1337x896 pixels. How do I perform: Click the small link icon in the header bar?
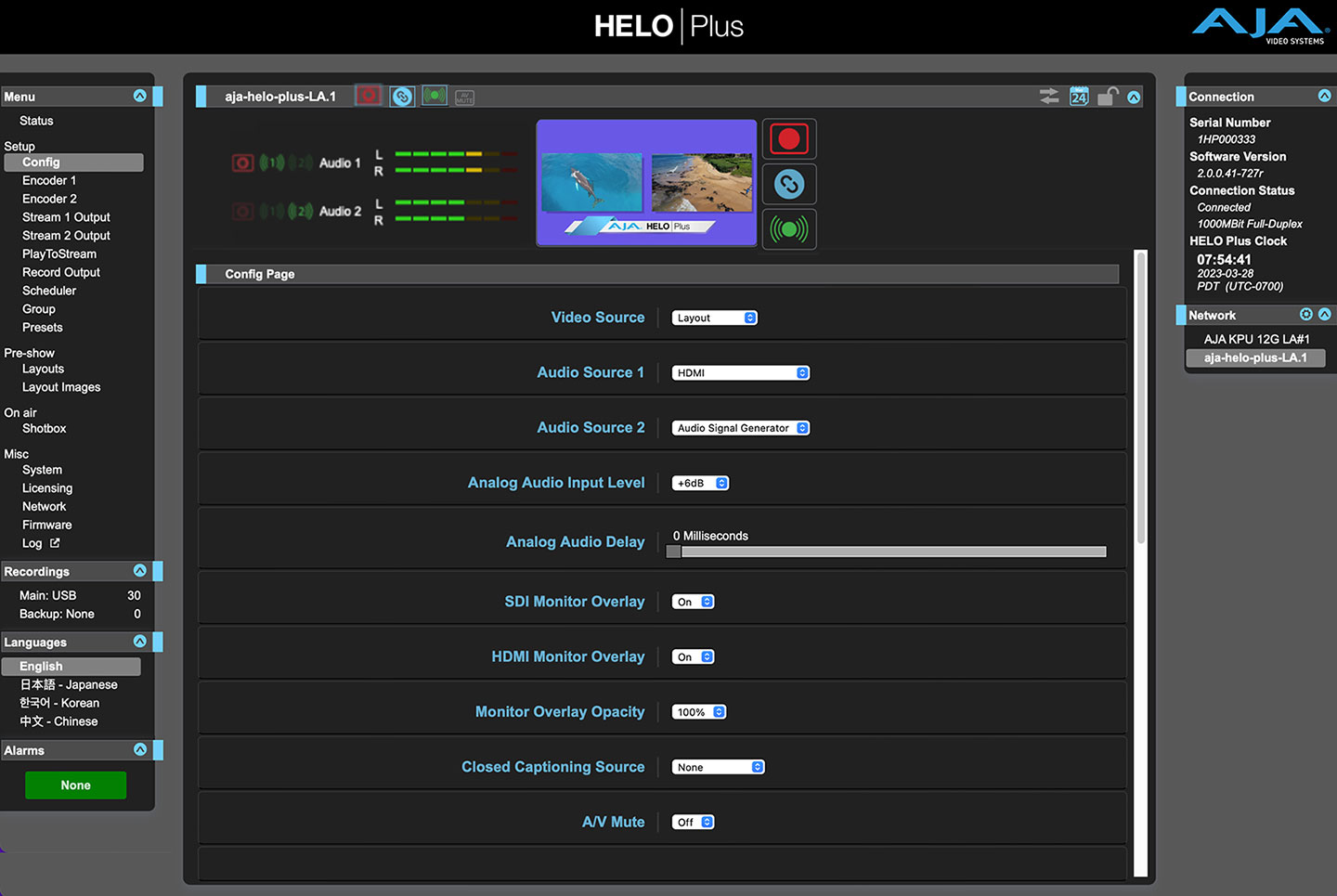(x=402, y=96)
